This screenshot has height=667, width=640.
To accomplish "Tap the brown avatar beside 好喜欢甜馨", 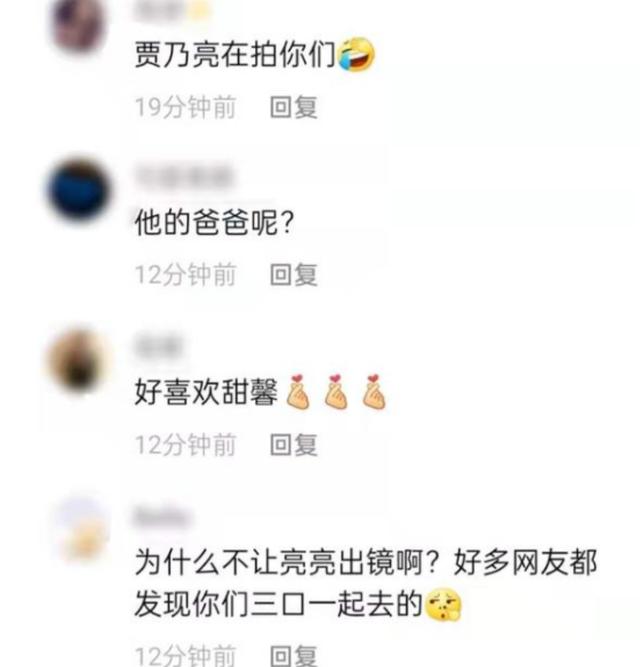I will click(x=79, y=361).
